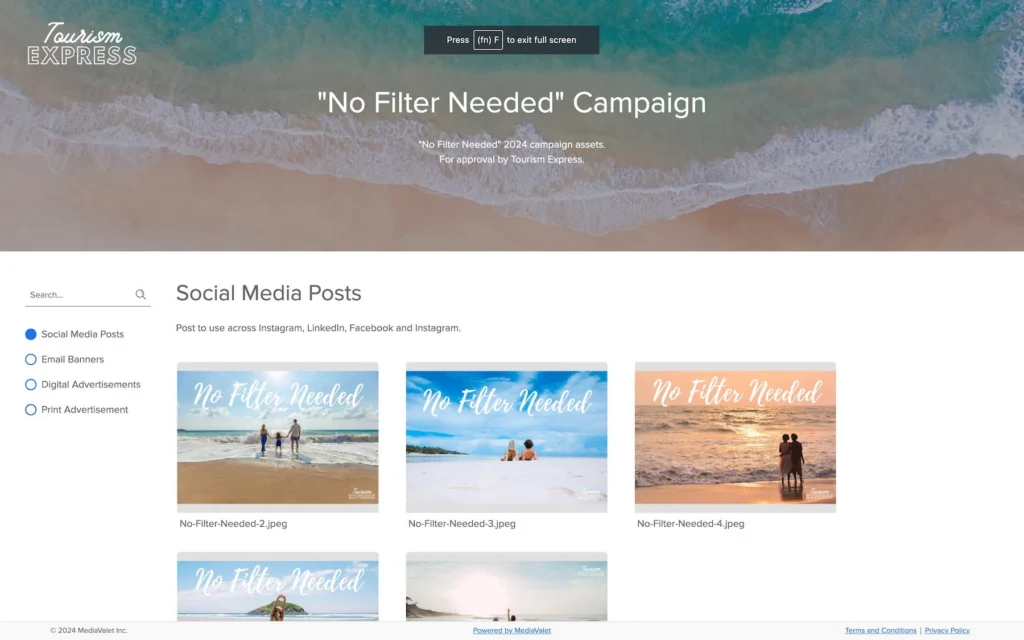The image size is (1024, 640).
Task: Open the No-Filter-Needed-2.jpeg thumbnail
Action: [x=278, y=437]
